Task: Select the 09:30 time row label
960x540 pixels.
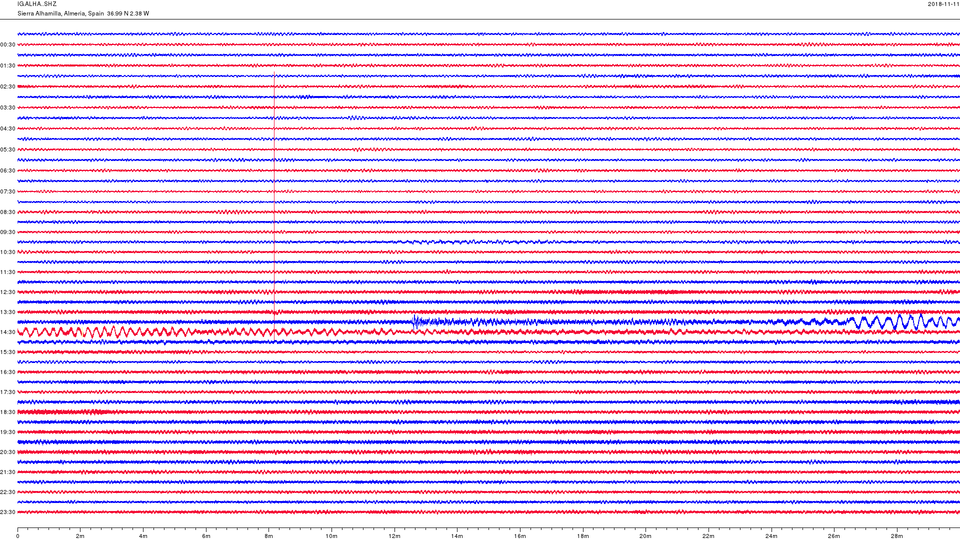Action: click(x=7, y=232)
